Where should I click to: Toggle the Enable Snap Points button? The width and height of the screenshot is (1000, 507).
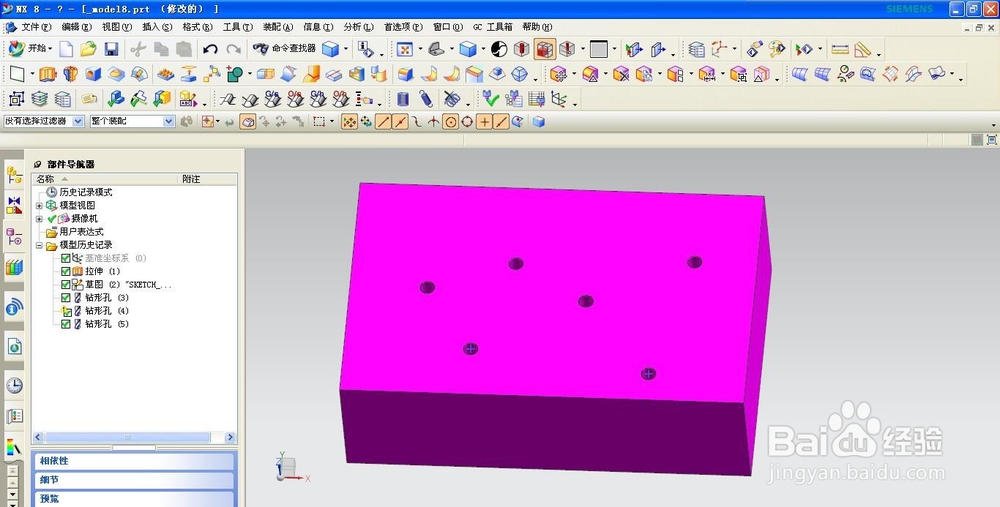pyautogui.click(x=349, y=121)
